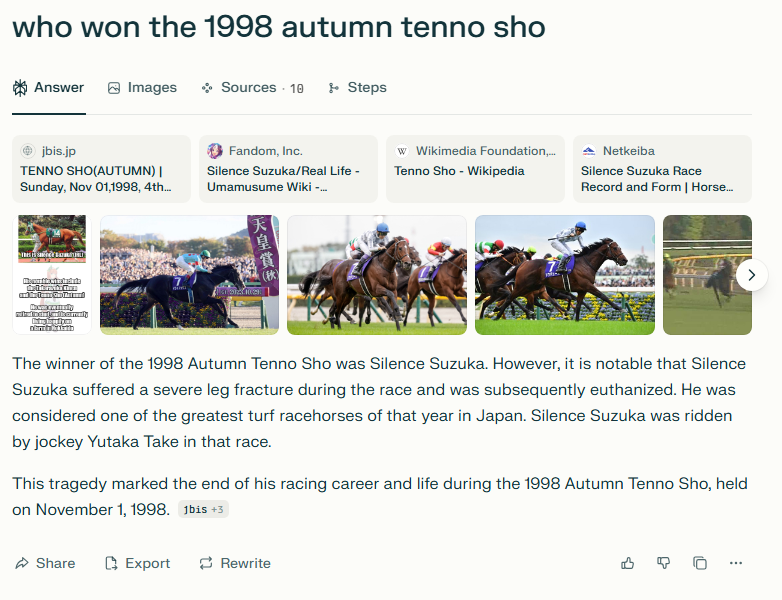Image resolution: width=782 pixels, height=600 pixels.
Task: Click the Fandom source favicon
Action: click(x=215, y=151)
